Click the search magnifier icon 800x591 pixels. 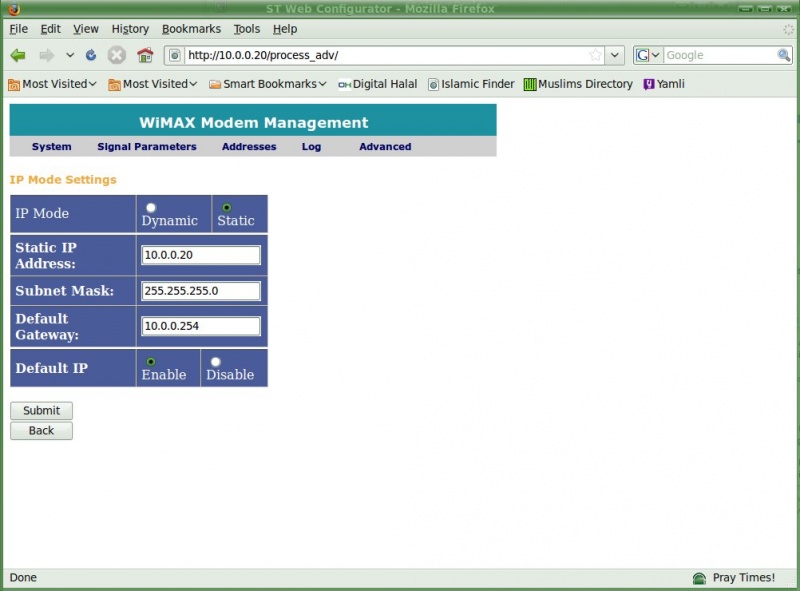tap(784, 55)
